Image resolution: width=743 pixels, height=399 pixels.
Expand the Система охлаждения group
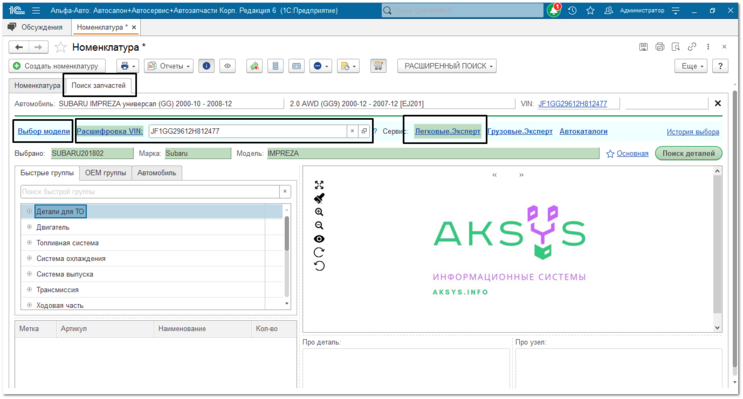(29, 258)
